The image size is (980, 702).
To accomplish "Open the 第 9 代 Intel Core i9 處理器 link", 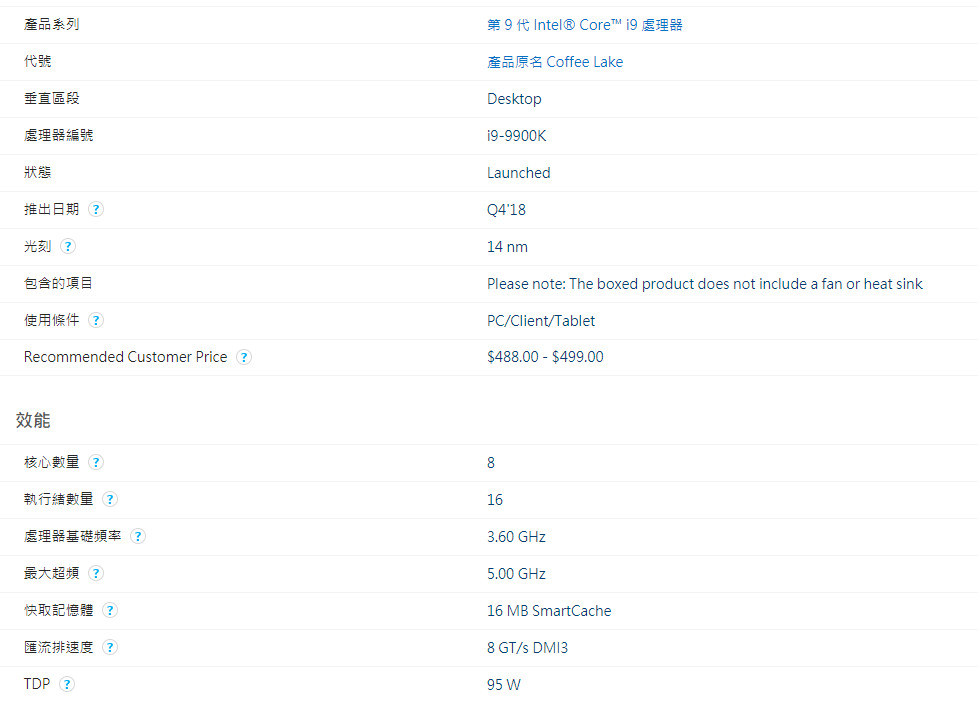I will (x=584, y=25).
